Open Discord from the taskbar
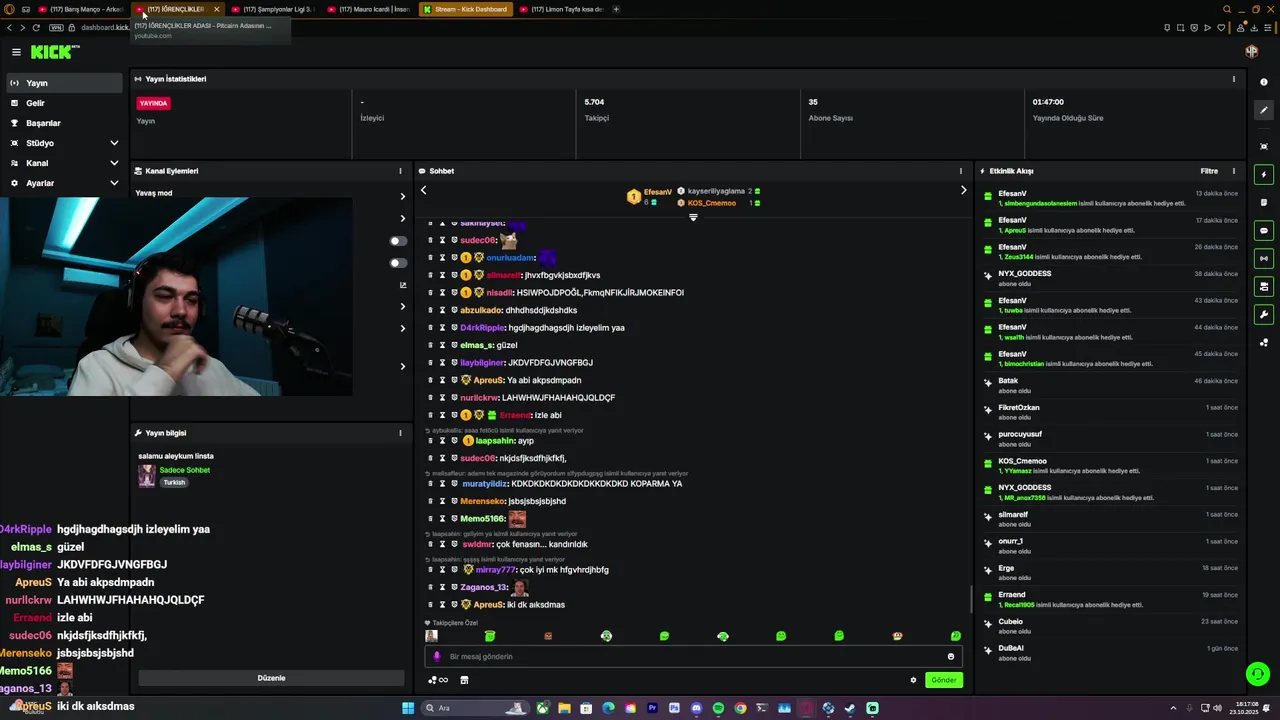 pos(697,708)
